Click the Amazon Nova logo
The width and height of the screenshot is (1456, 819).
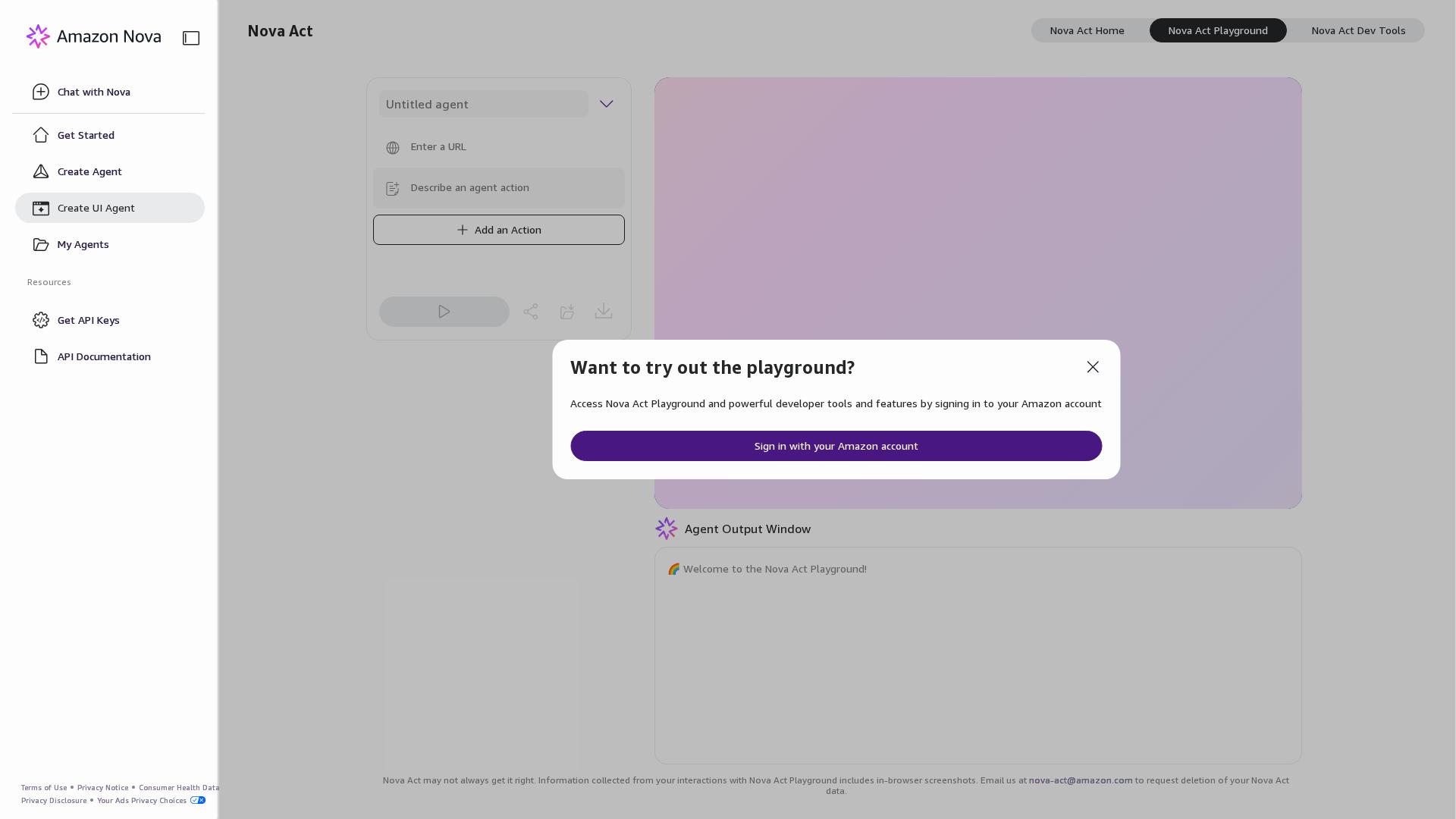click(94, 36)
